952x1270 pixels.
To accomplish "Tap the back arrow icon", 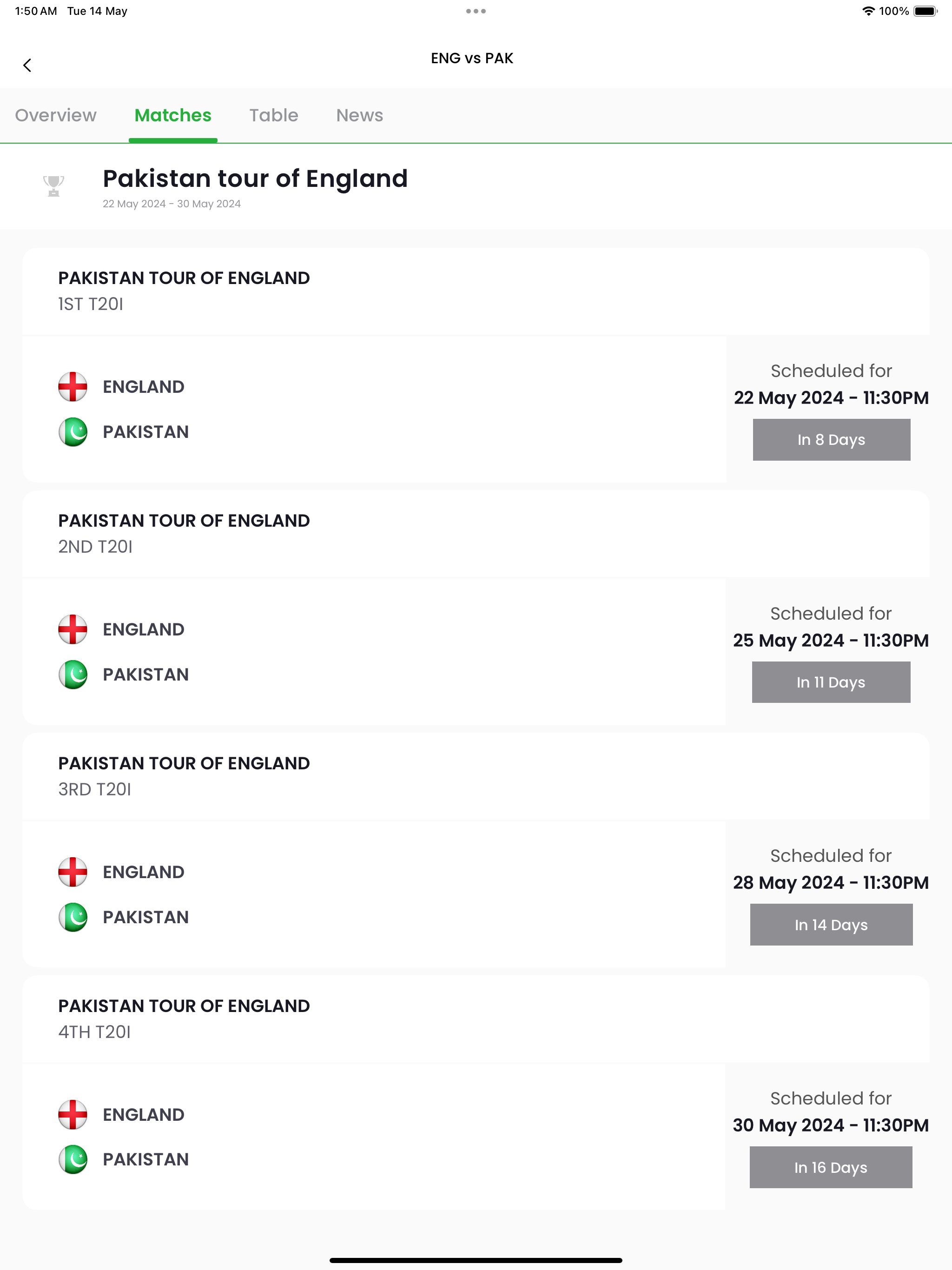I will coord(27,66).
